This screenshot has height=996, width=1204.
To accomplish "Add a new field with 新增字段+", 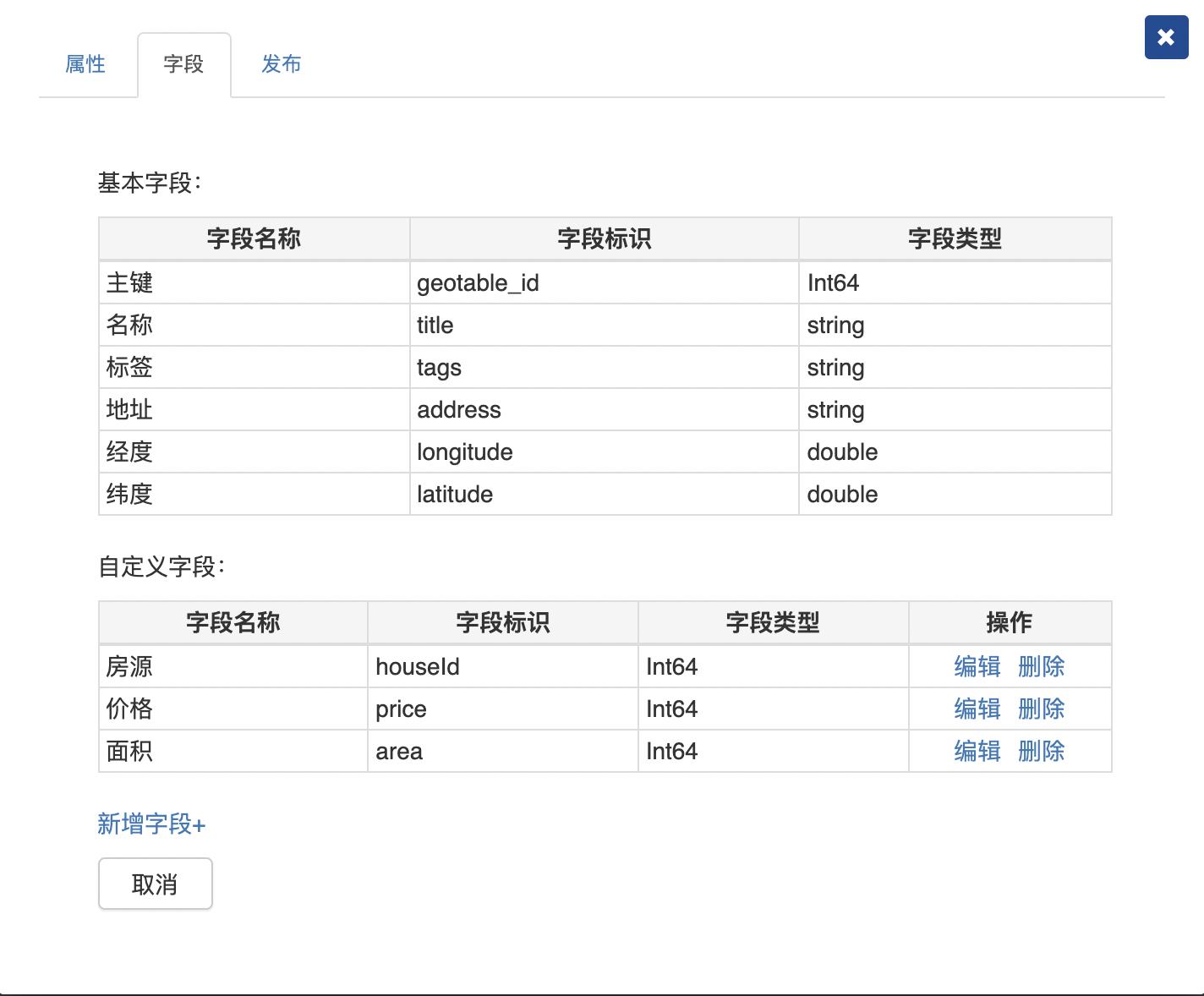I will 151,824.
